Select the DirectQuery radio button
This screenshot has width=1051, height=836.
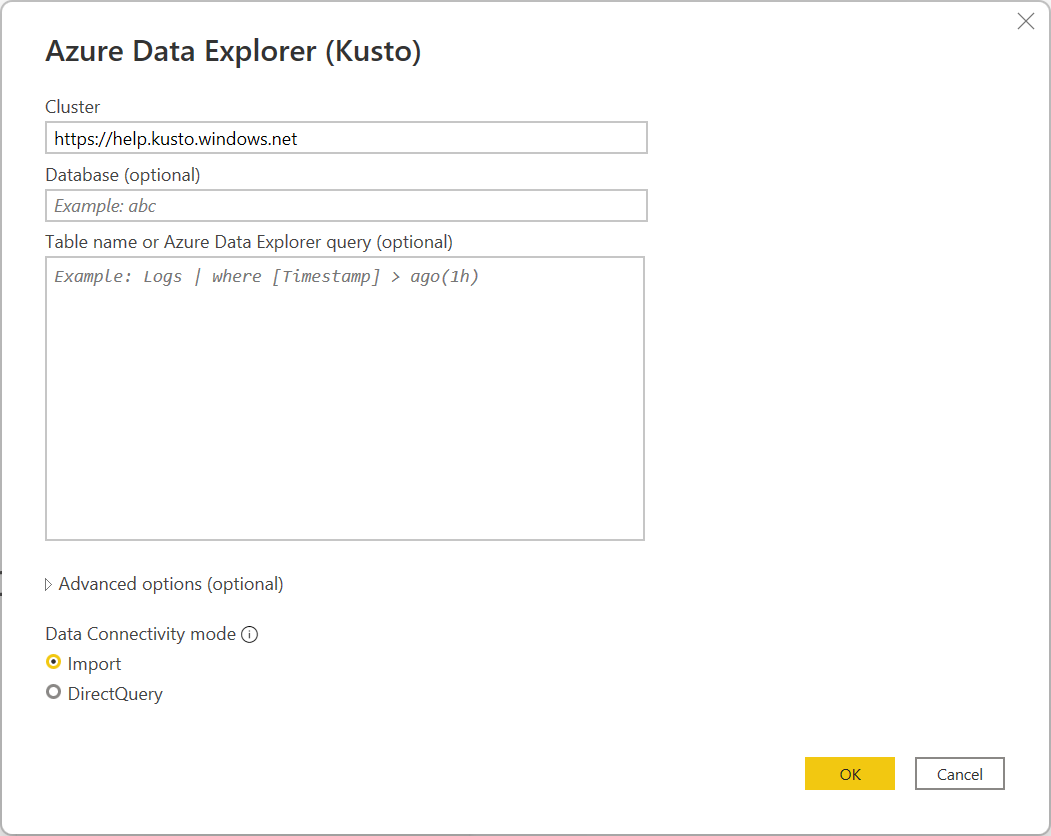[x=53, y=691]
